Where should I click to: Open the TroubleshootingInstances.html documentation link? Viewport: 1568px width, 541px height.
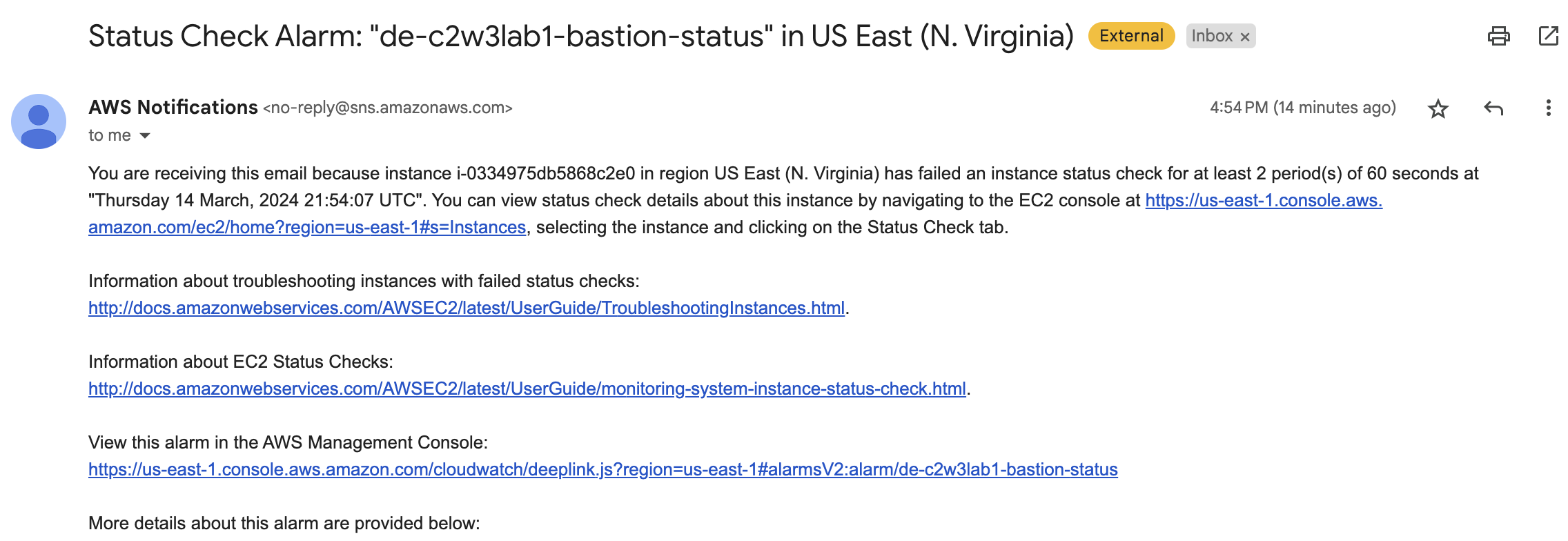coord(467,308)
